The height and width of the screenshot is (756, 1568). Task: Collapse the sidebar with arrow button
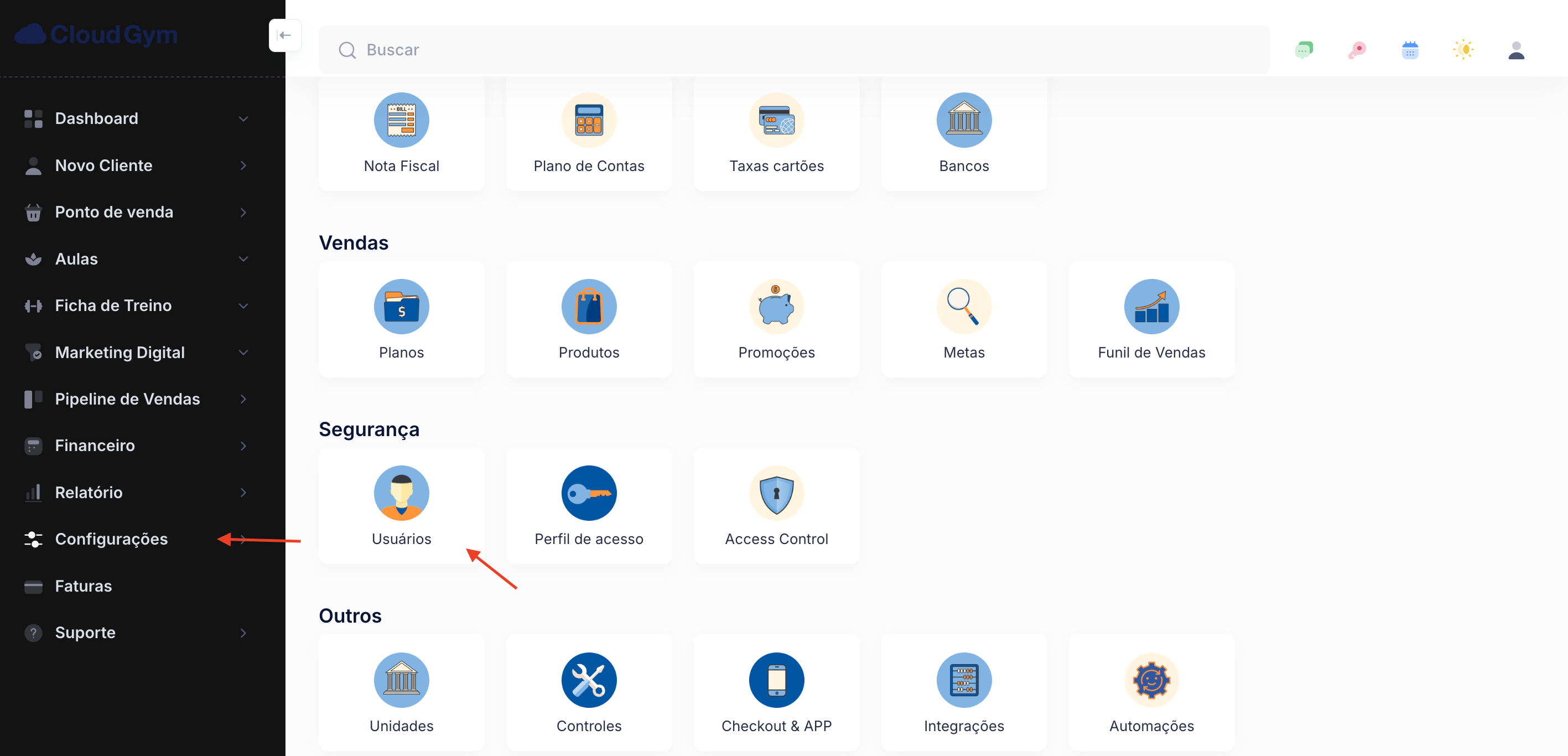tap(284, 35)
